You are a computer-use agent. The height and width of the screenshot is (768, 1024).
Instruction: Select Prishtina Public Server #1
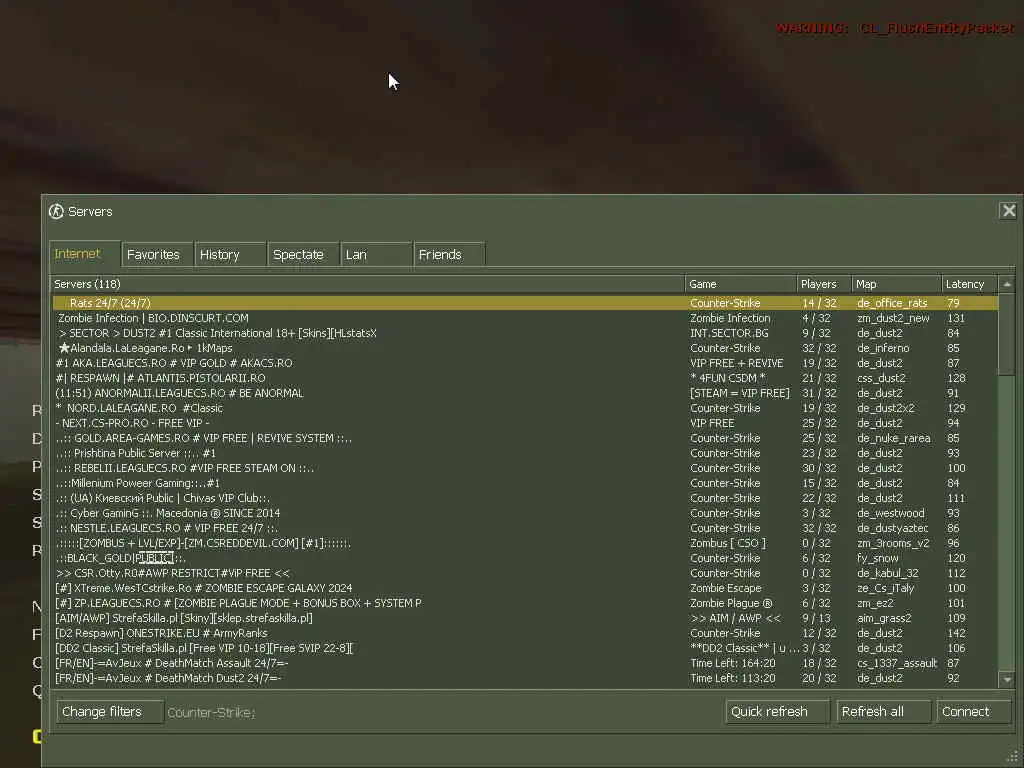click(525, 453)
